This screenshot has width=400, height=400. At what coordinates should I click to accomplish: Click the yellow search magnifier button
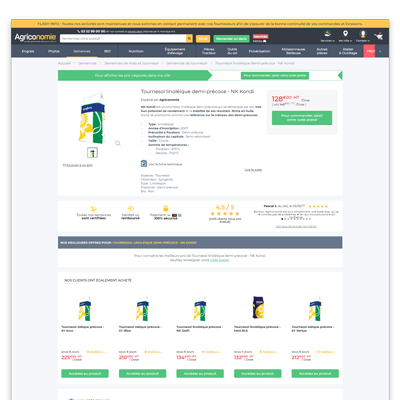pyautogui.click(x=189, y=39)
